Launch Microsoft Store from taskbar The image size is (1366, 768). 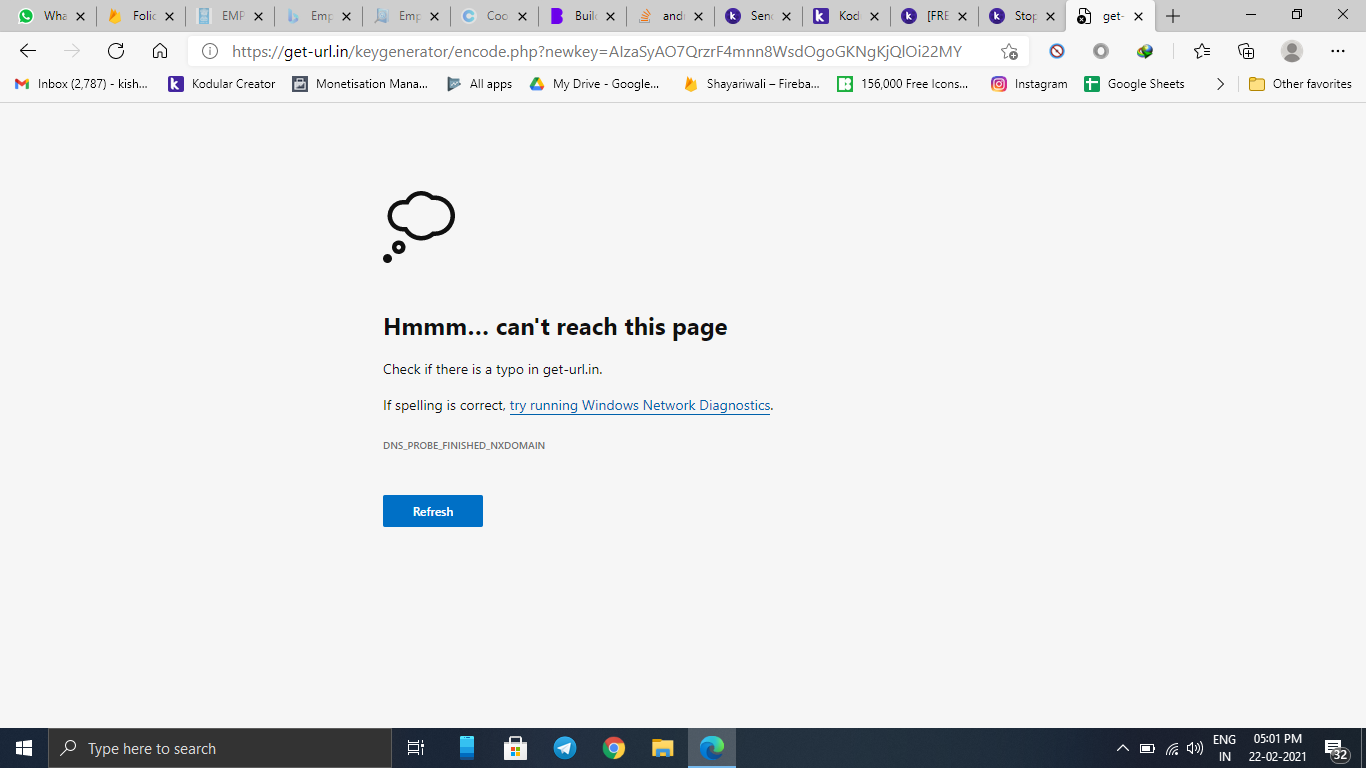coord(516,748)
